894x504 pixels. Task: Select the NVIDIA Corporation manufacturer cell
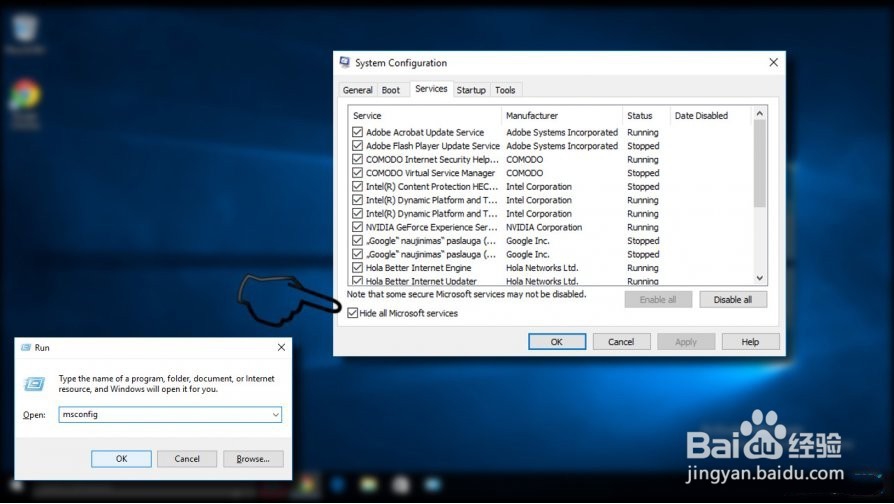coord(544,227)
